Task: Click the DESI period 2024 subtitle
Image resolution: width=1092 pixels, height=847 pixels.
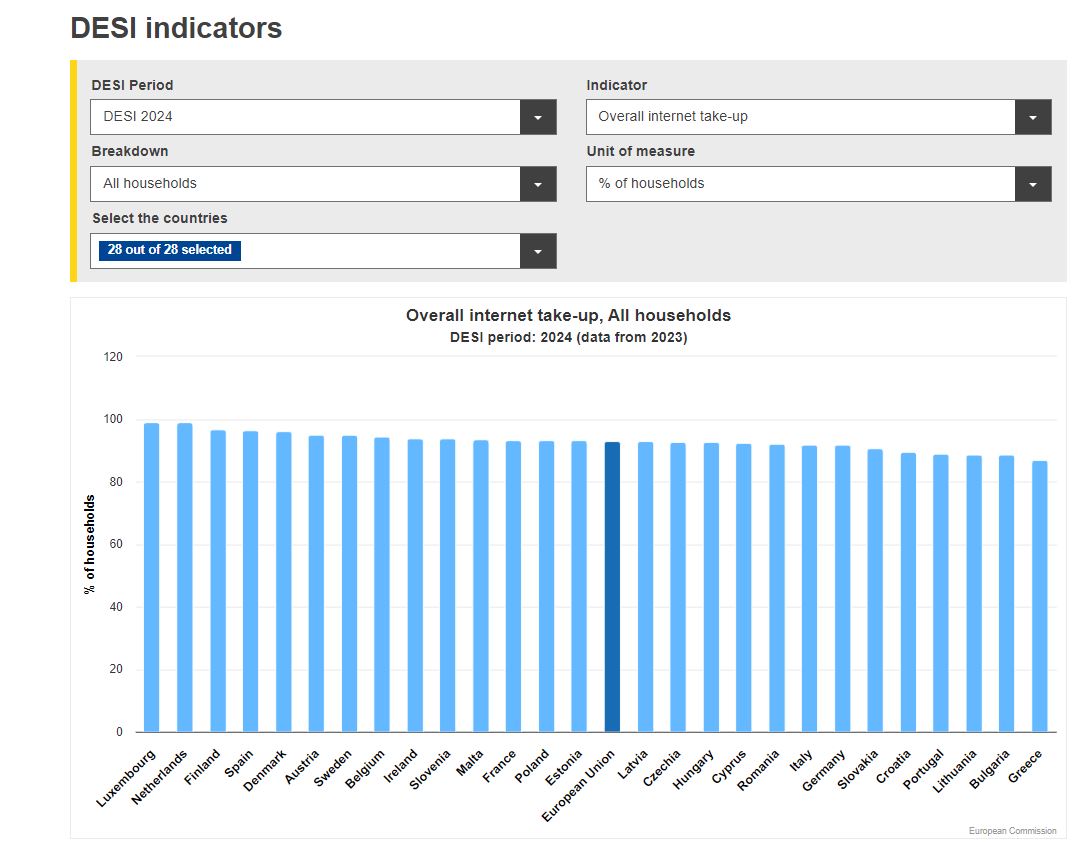Action: (568, 338)
